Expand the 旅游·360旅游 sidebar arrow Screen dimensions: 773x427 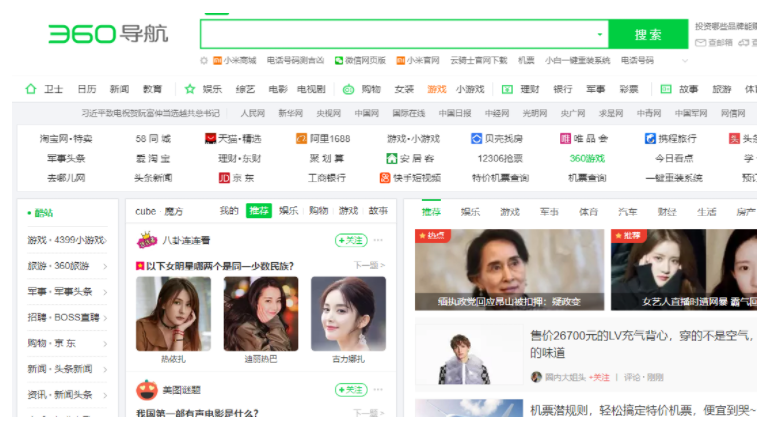pos(105,266)
